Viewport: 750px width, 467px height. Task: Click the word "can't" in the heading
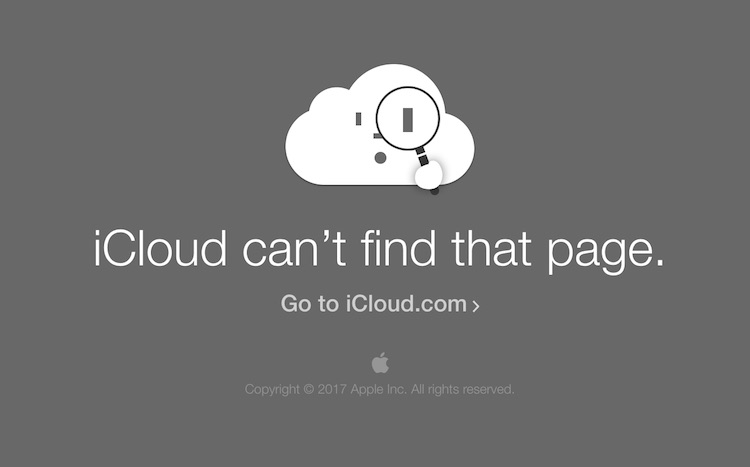[294, 249]
